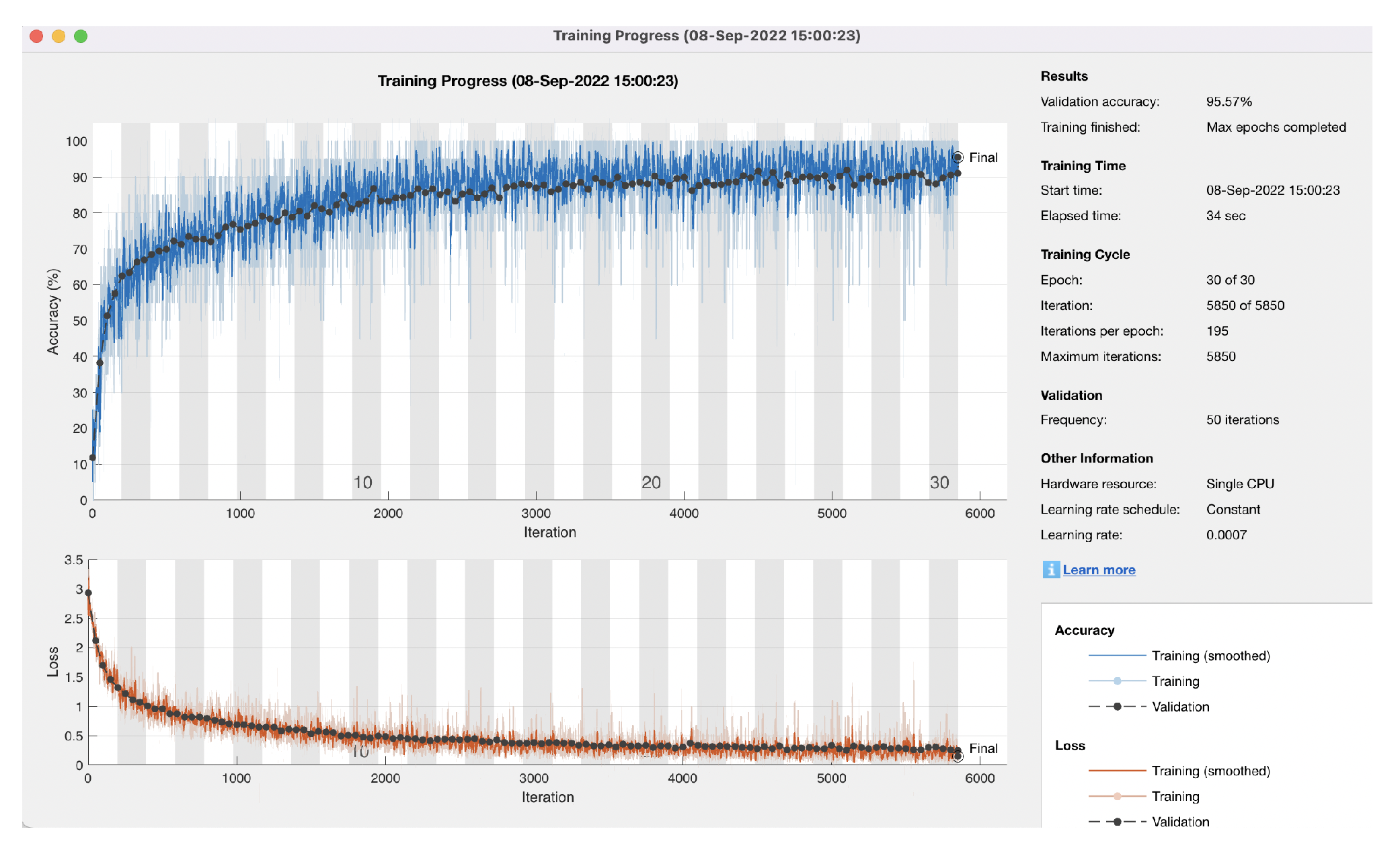Click the blue info icon beside Learn more
The height and width of the screenshot is (858, 1400).
click(x=1050, y=570)
